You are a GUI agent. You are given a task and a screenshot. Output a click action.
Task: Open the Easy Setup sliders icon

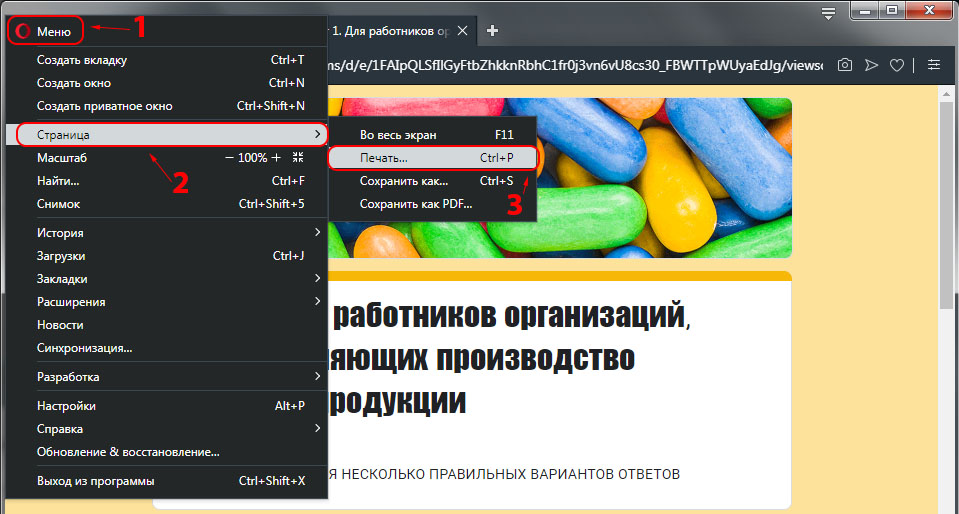(x=934, y=65)
